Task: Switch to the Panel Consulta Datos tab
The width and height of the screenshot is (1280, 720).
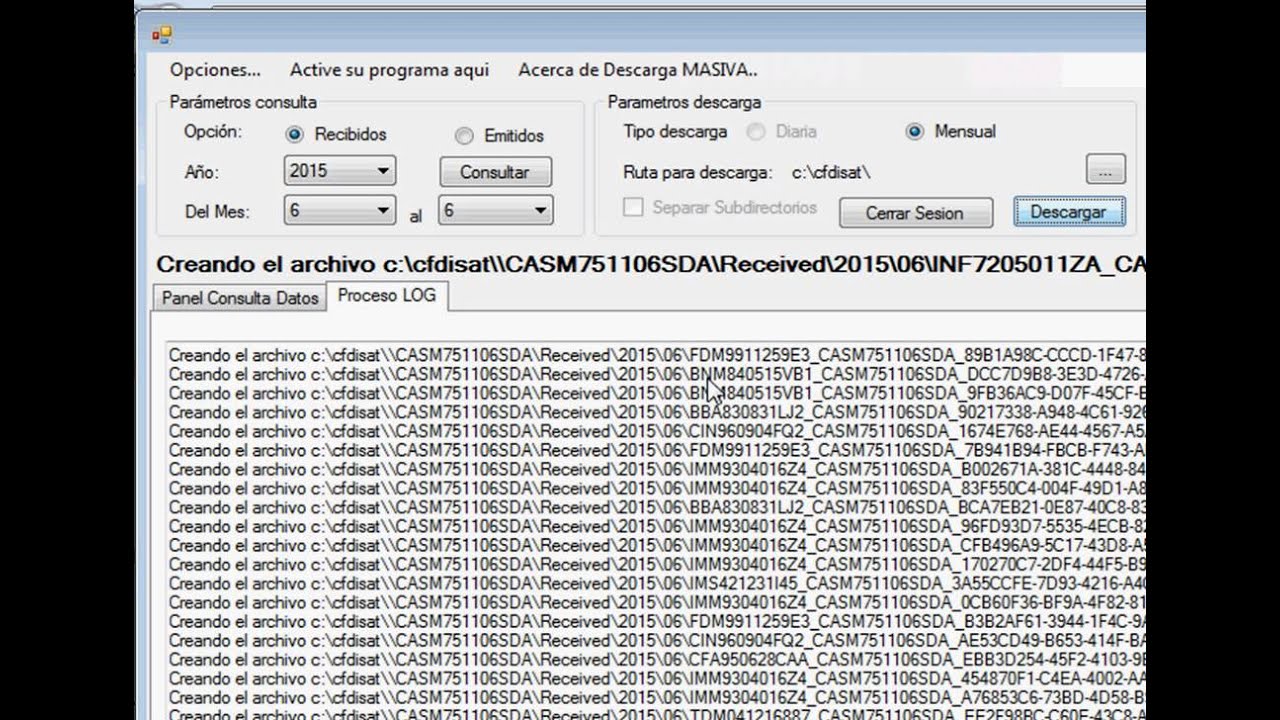Action: point(240,298)
